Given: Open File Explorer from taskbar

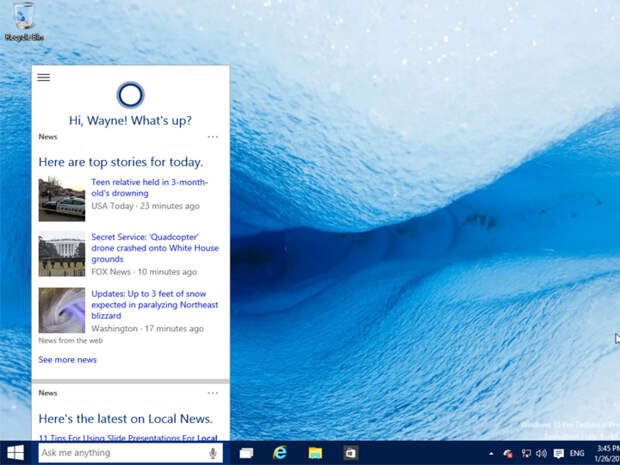Looking at the screenshot, I should click(315, 453).
